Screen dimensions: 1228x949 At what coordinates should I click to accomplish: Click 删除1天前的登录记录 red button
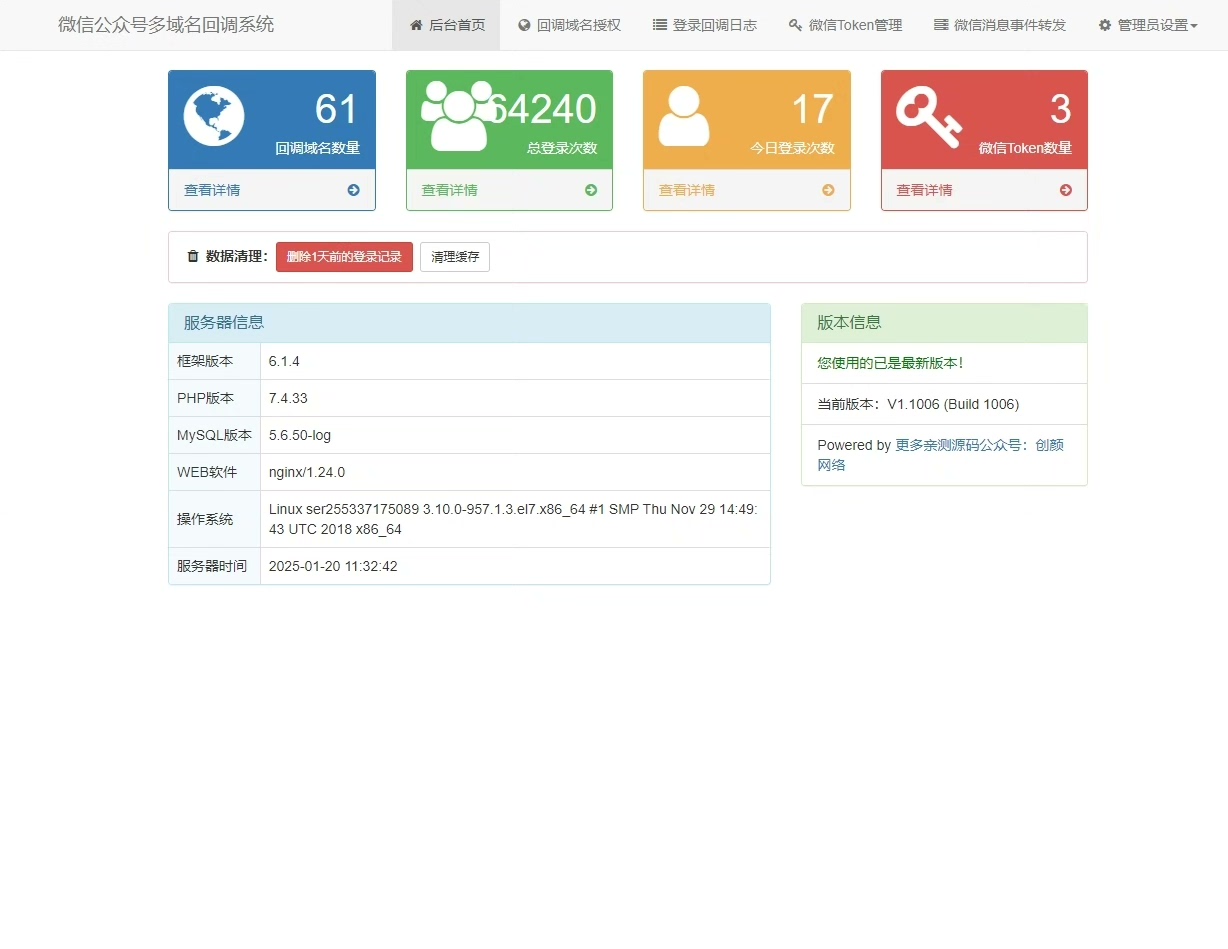click(x=344, y=257)
